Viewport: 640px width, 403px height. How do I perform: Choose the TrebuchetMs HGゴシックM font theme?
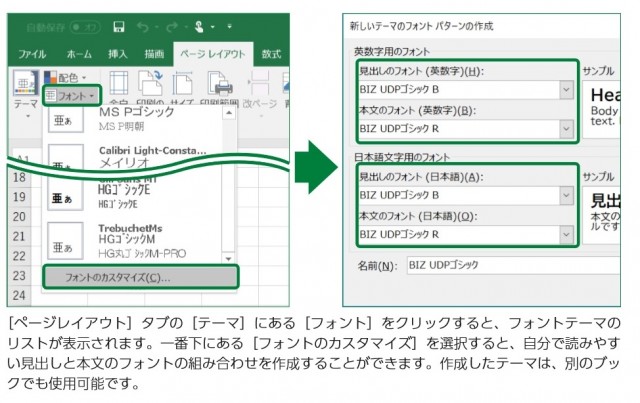[x=135, y=241]
